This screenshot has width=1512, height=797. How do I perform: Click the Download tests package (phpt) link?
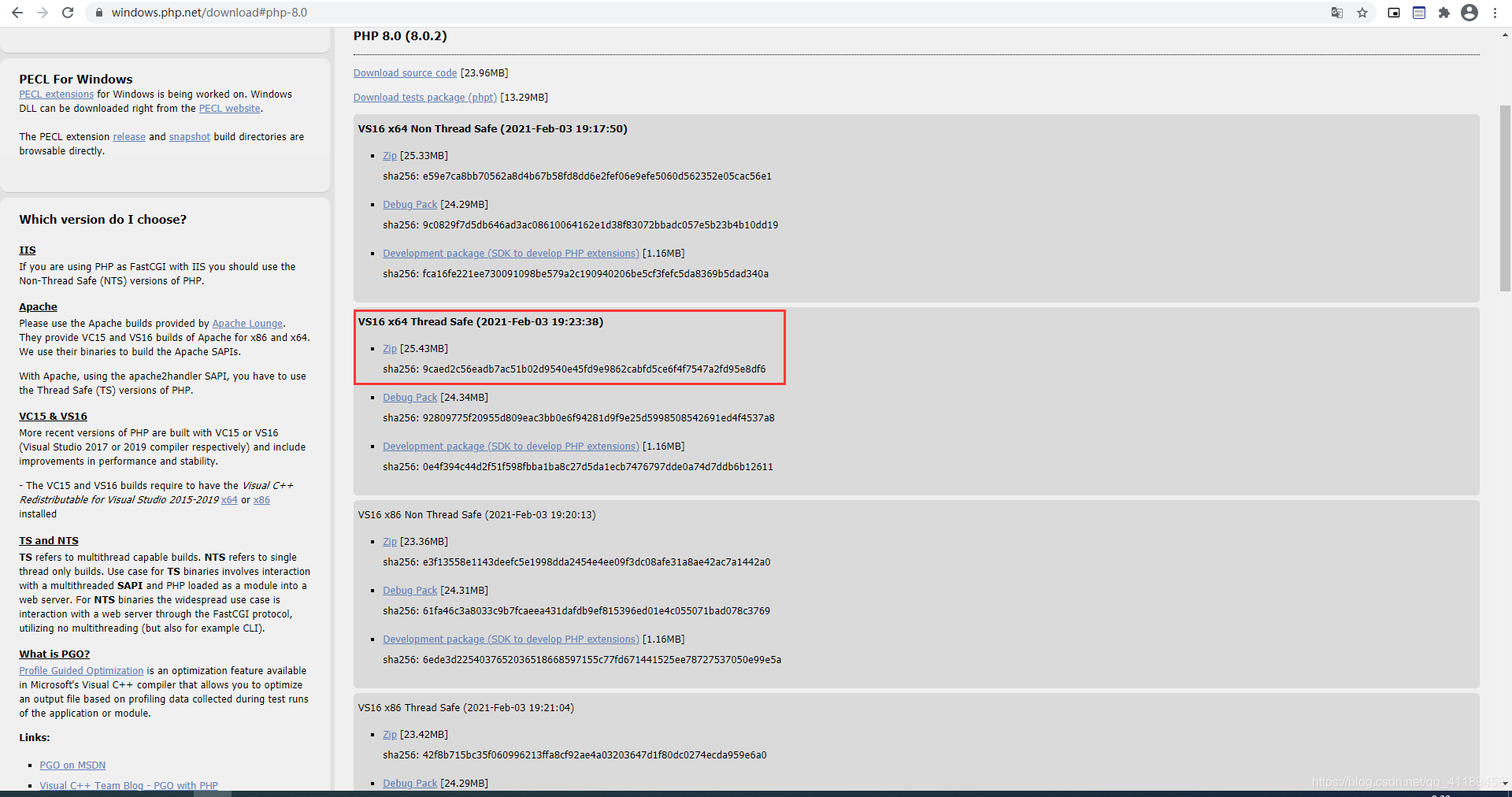click(x=424, y=97)
